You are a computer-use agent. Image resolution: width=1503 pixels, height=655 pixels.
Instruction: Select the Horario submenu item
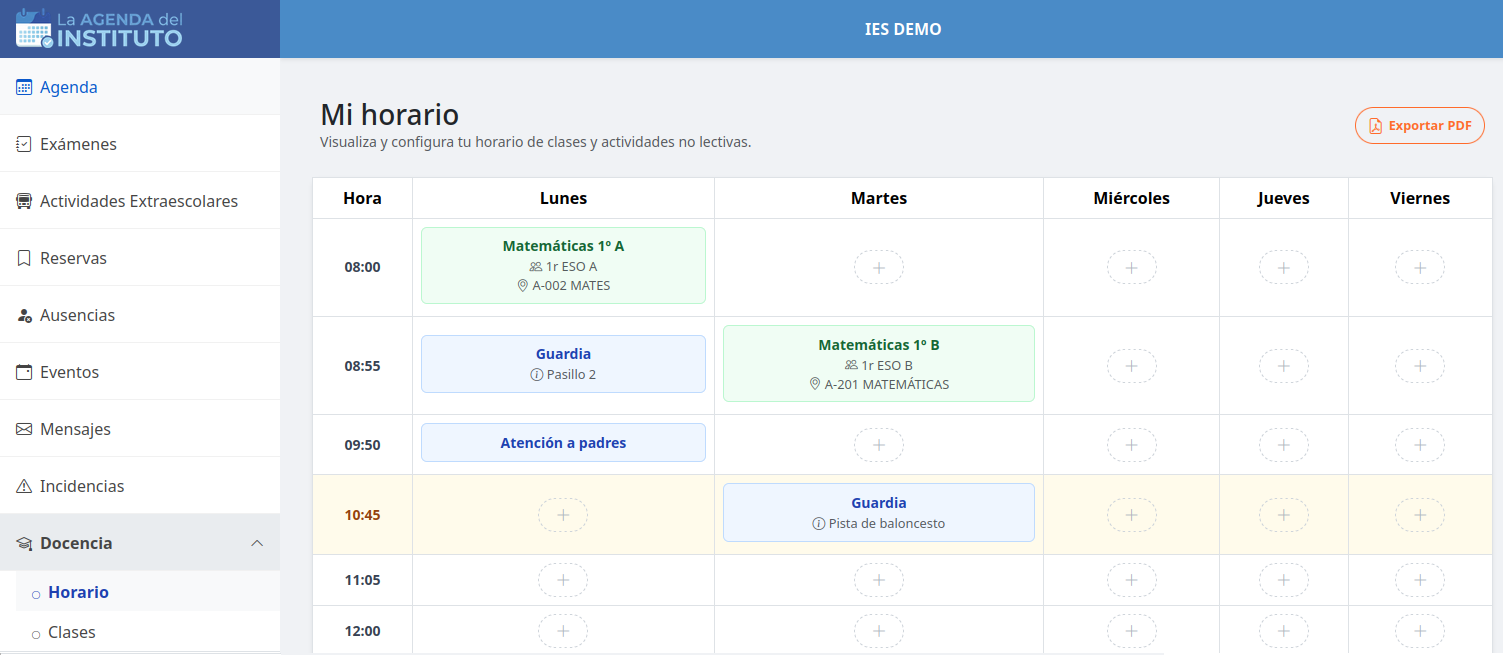148,592
